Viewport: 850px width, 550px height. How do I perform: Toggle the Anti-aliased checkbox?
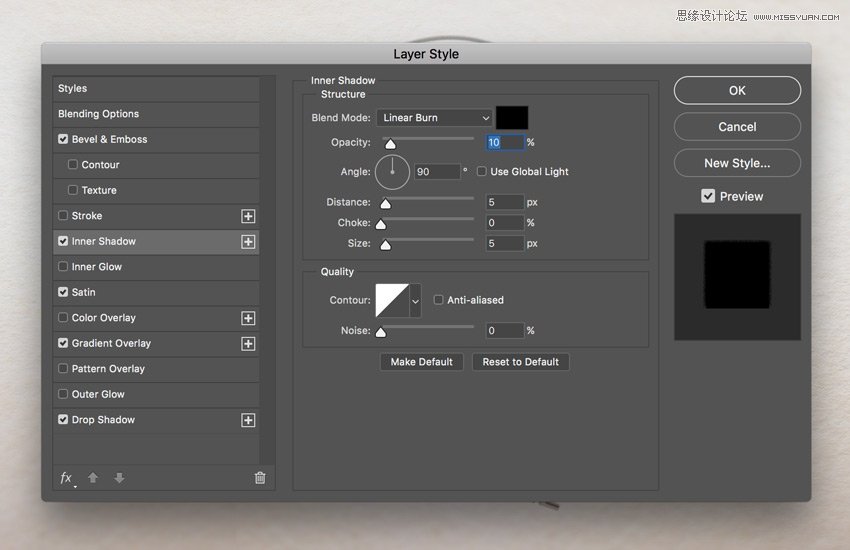click(438, 300)
